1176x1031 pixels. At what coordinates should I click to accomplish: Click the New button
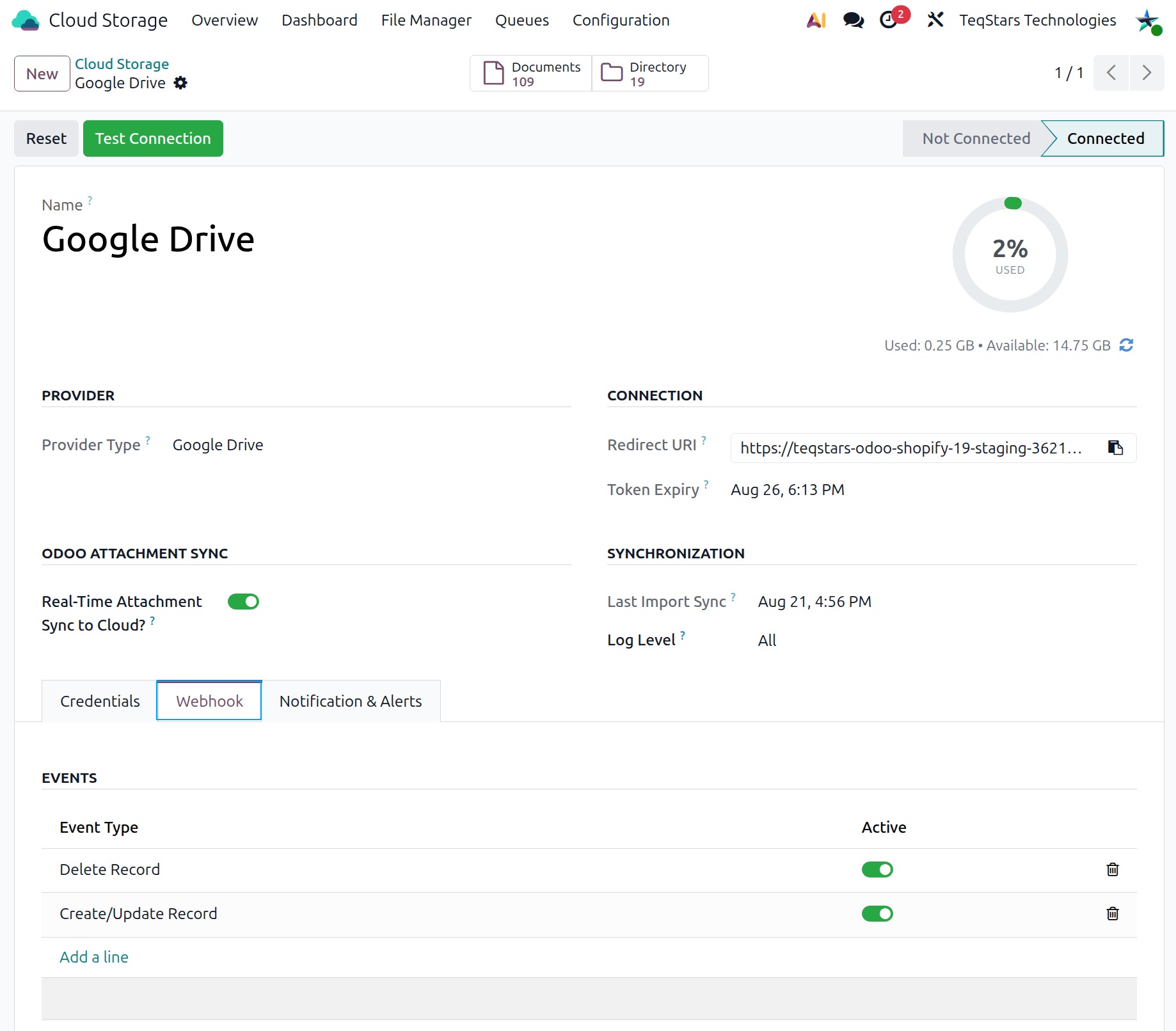tap(42, 74)
